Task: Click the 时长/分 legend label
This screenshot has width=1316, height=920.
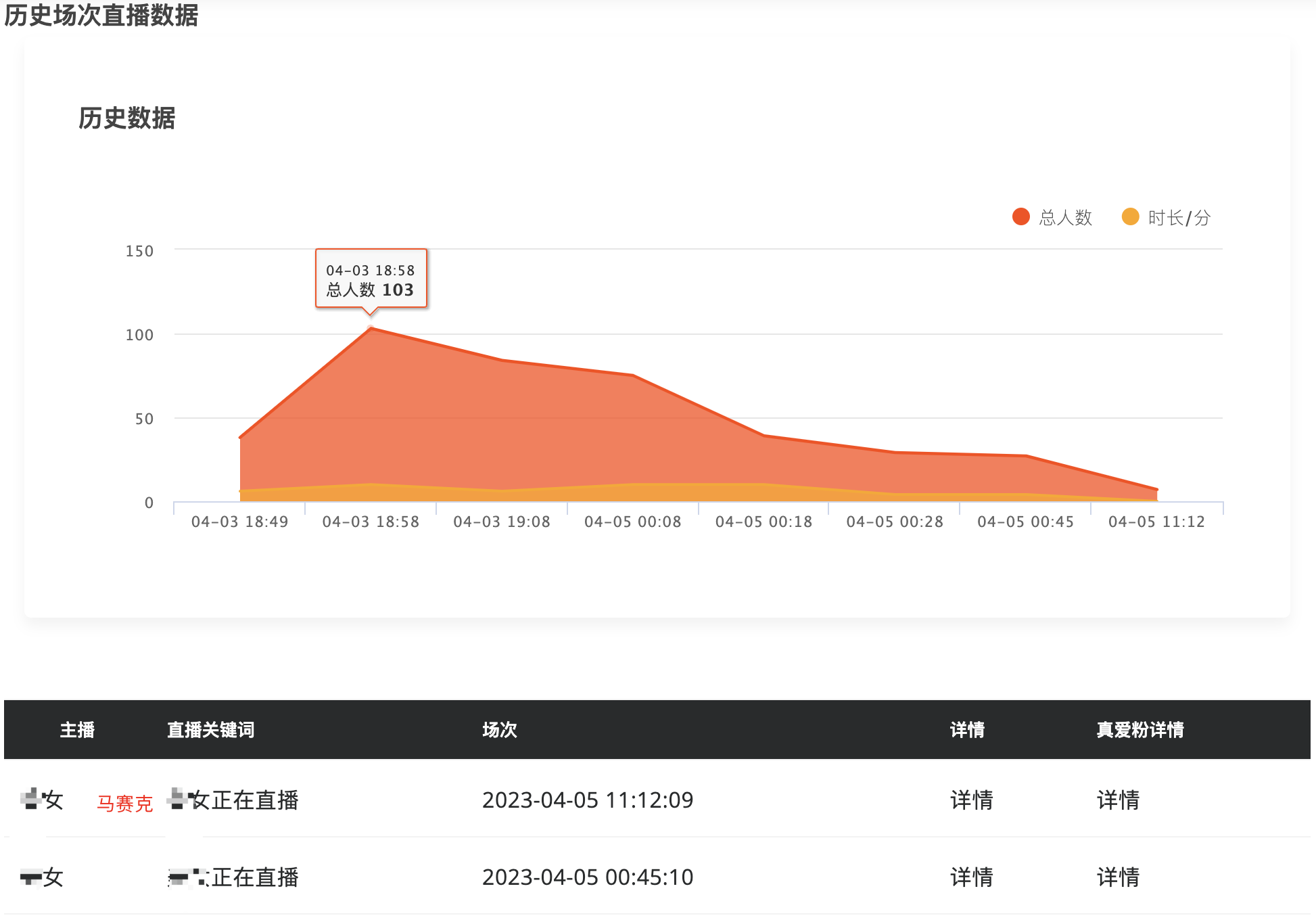Action: tap(1179, 218)
